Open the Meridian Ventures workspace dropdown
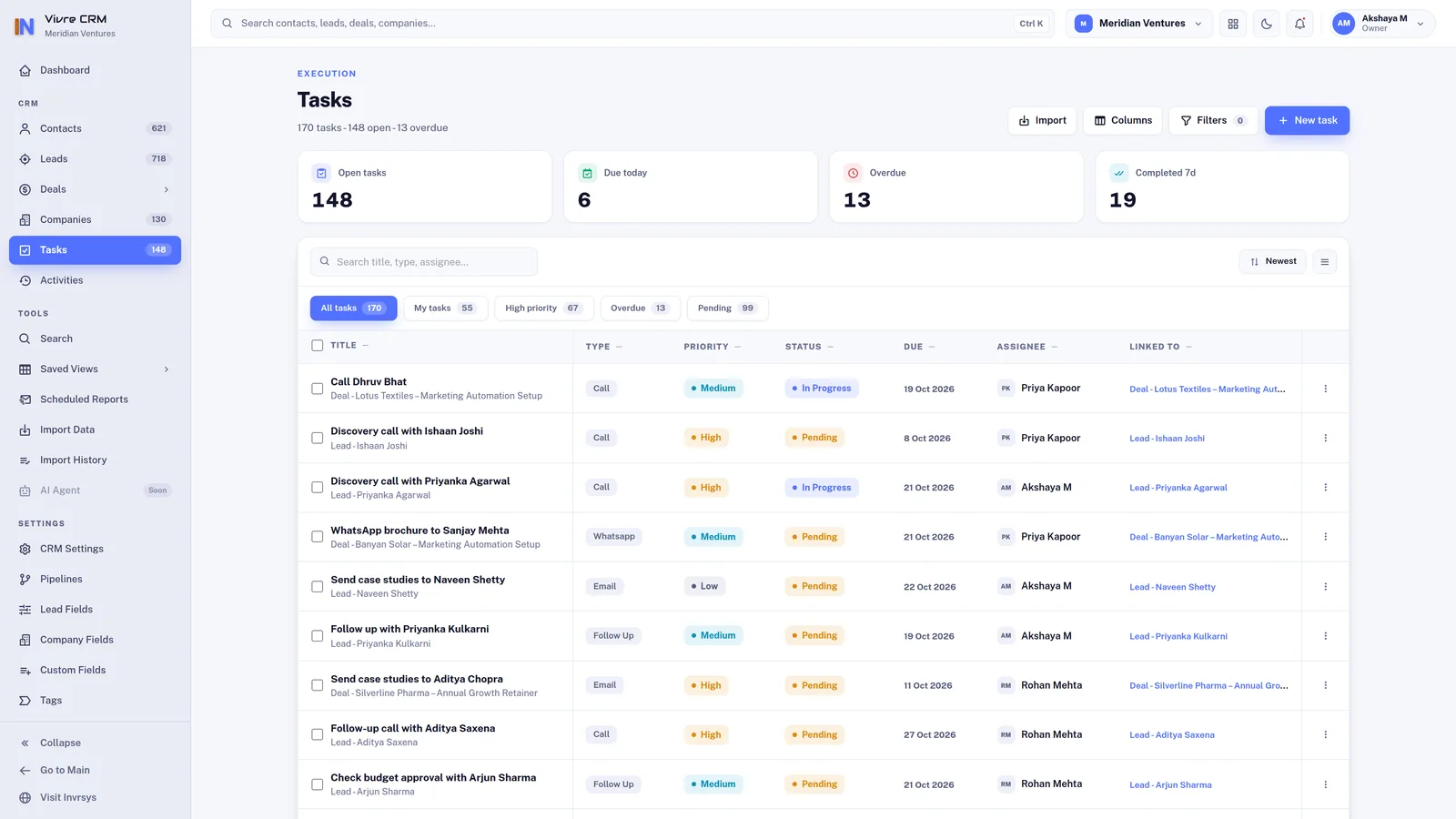1456x819 pixels. click(x=1139, y=24)
